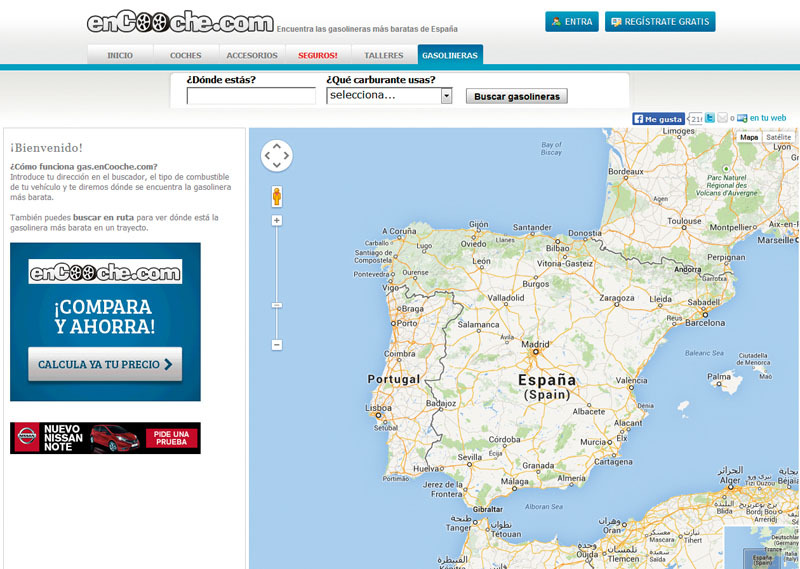Image resolution: width=800 pixels, height=569 pixels.
Task: Click the 'CALCULA YA TU PRECIO' button
Action: pos(105,364)
